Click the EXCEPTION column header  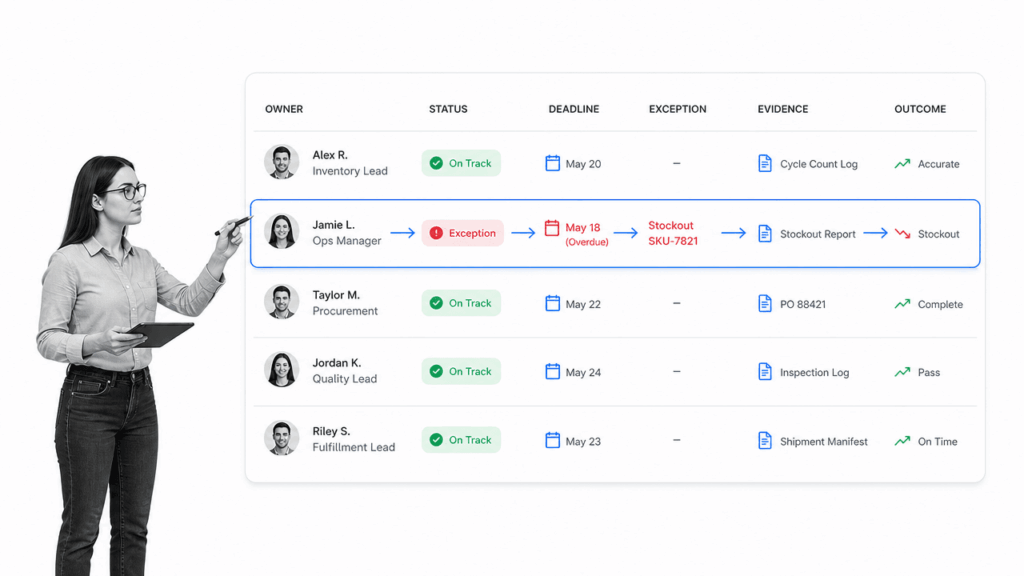point(677,109)
